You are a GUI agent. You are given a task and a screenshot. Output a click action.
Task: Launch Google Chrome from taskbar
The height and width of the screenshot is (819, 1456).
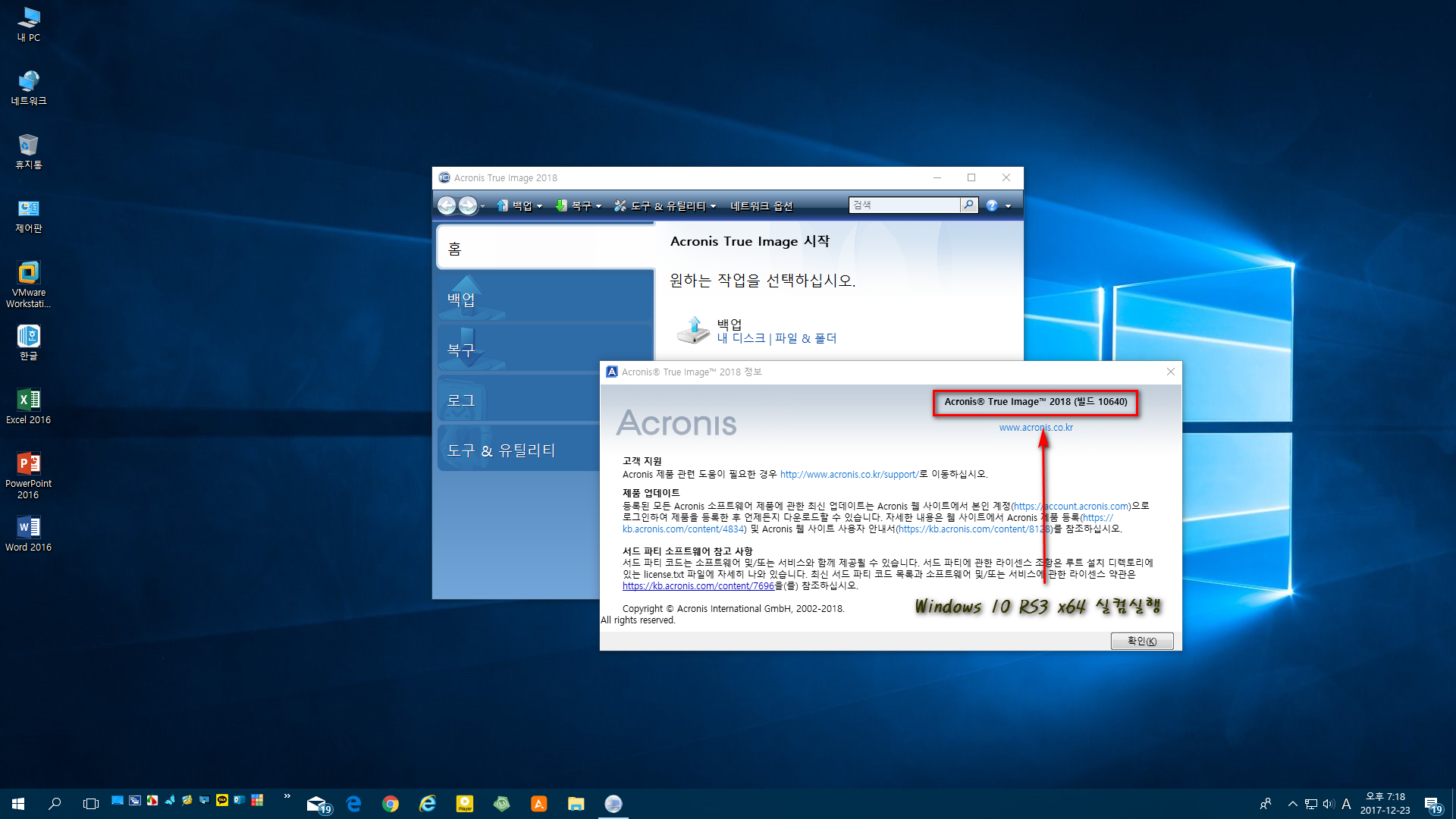point(391,804)
